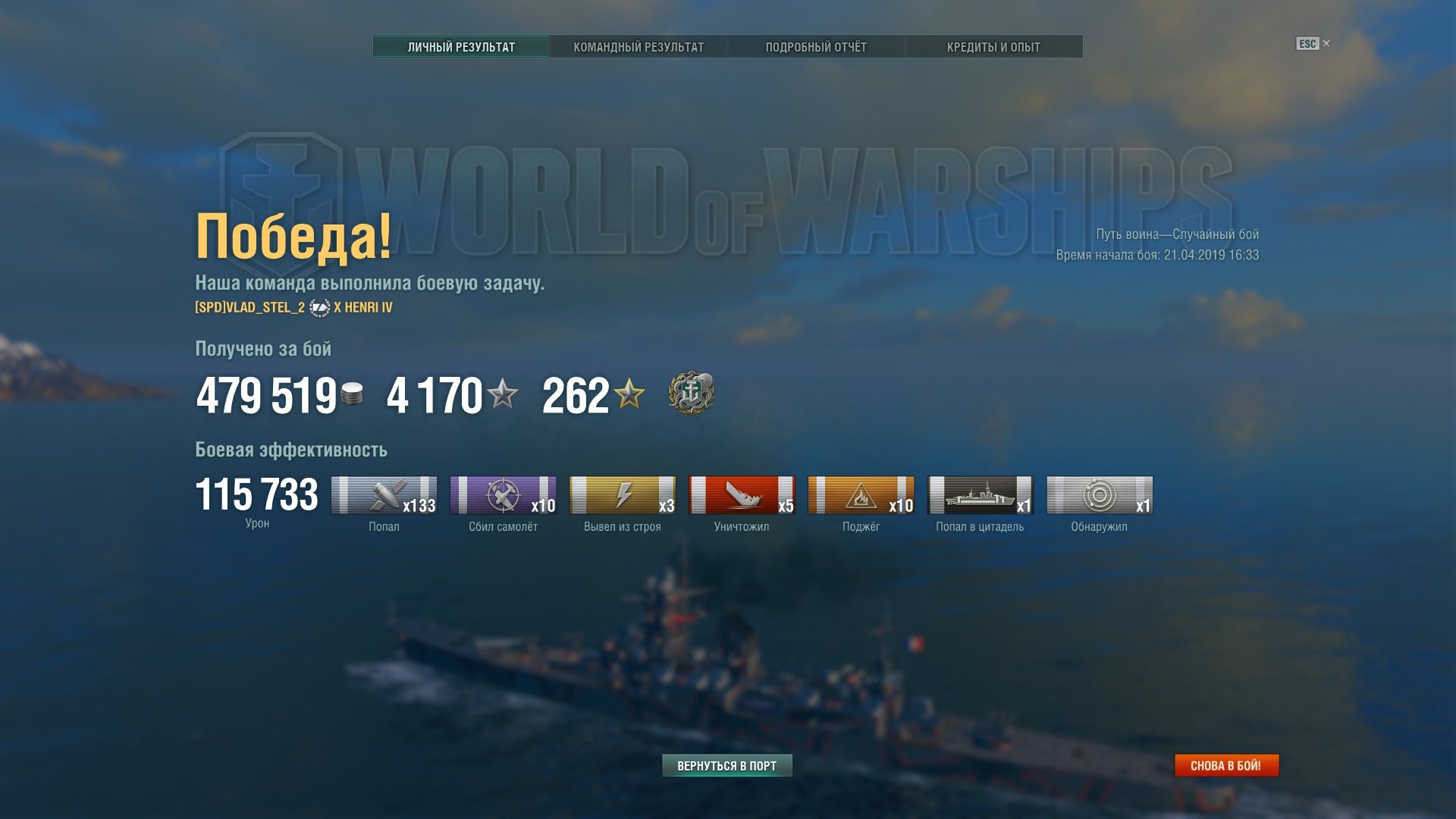This screenshot has height=819, width=1456.
Task: Open the Командный результат tab
Action: click(639, 47)
